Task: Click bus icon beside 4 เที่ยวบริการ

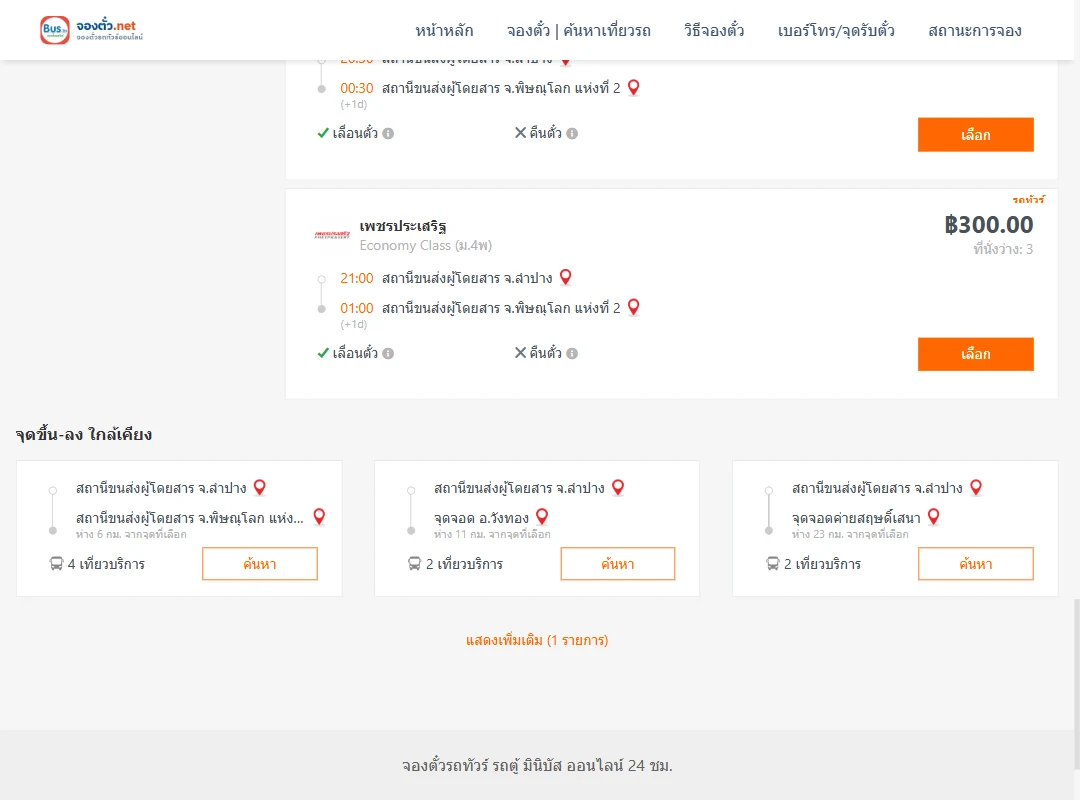Action: [x=56, y=564]
